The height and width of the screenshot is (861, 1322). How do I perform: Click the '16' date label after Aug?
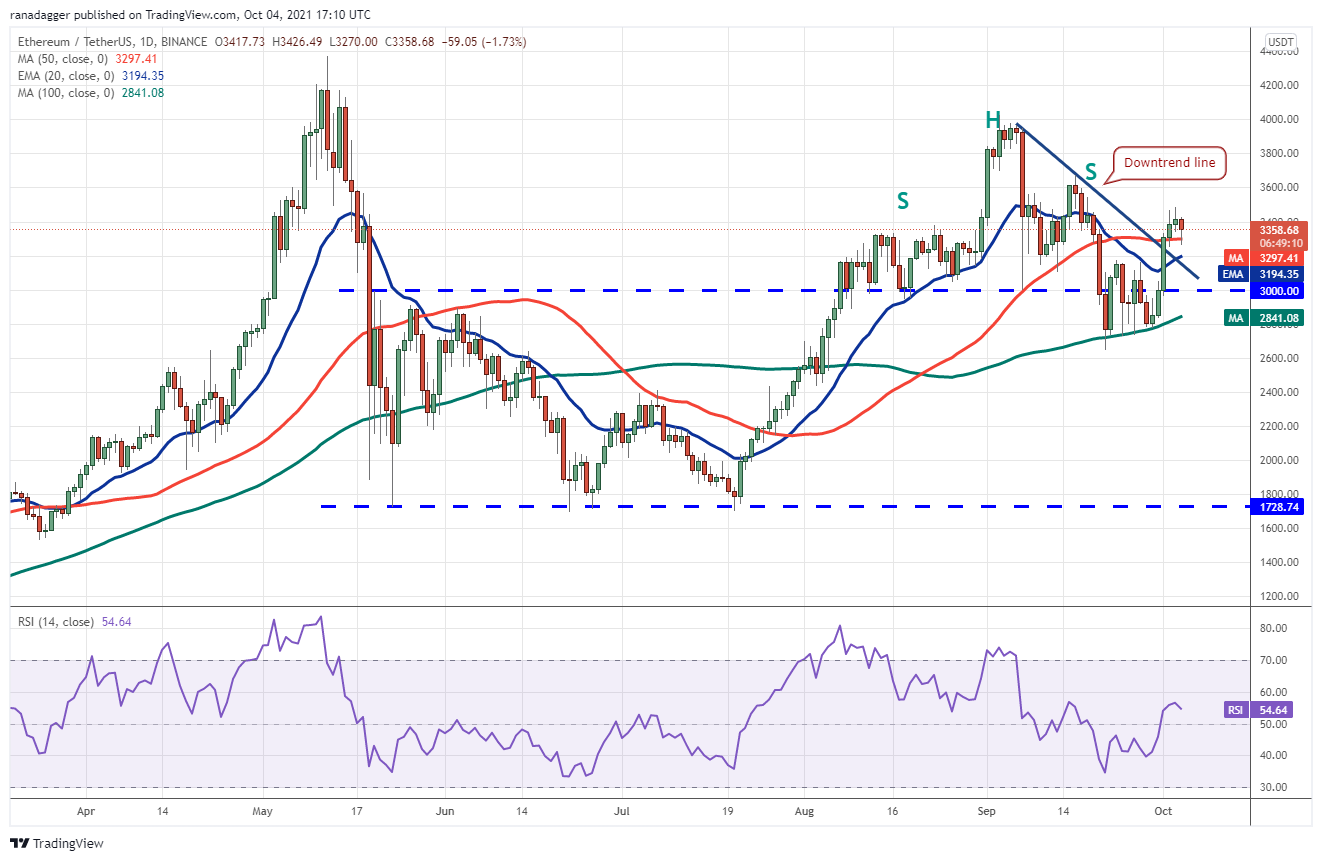pos(893,812)
